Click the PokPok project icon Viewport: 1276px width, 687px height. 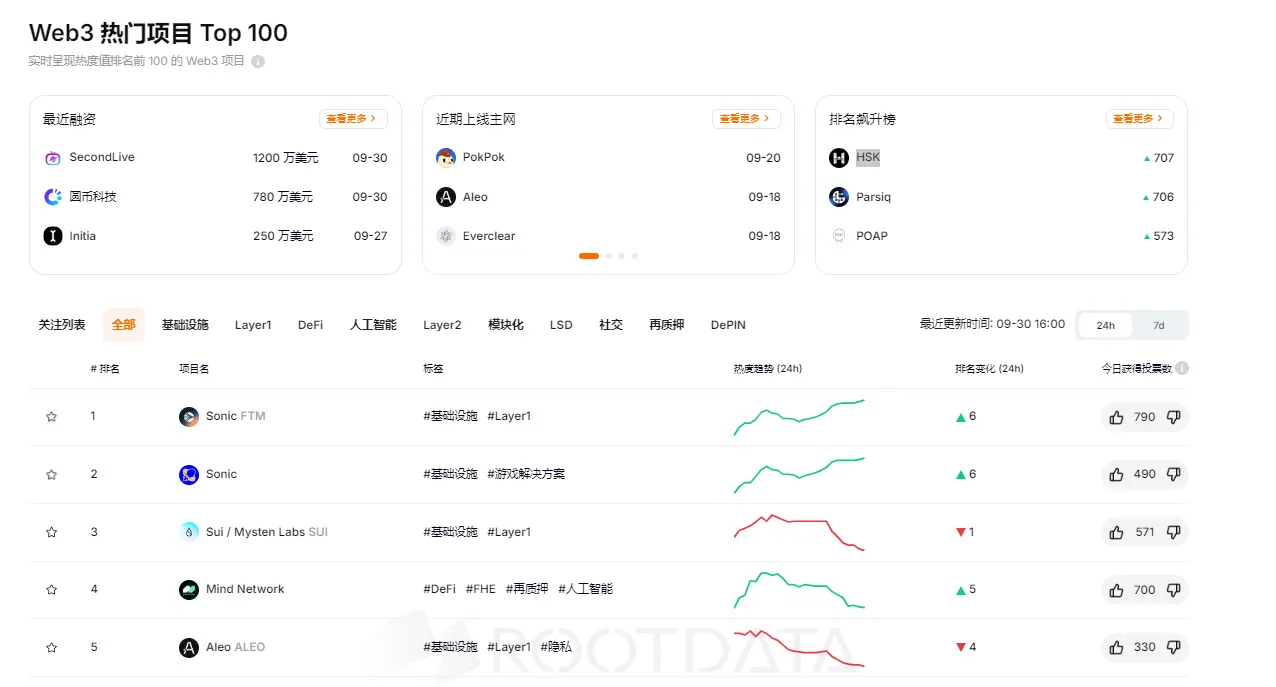[446, 158]
